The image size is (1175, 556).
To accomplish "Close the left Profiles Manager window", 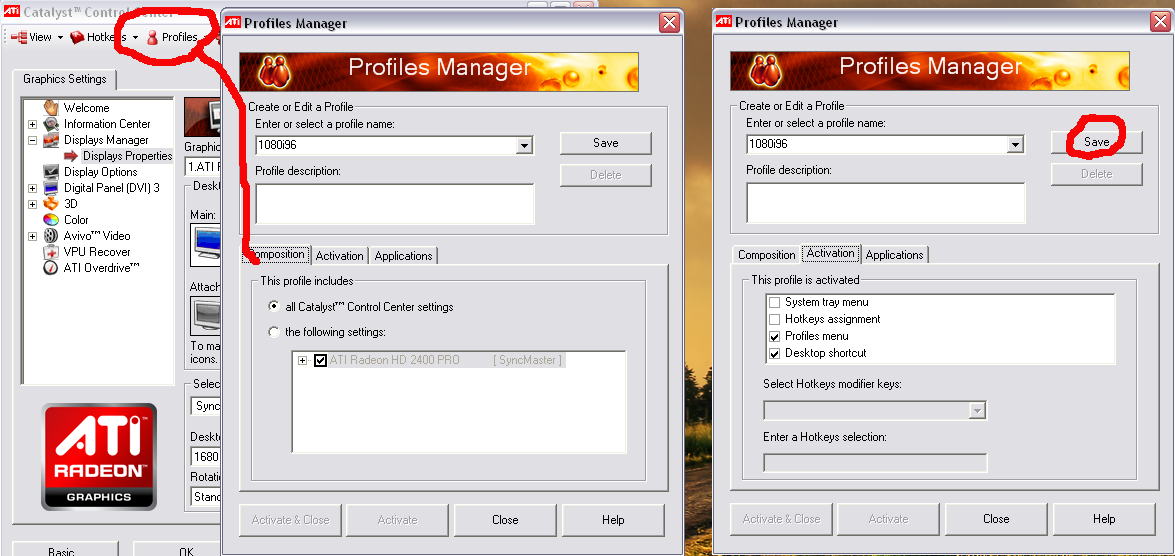I will pos(669,22).
